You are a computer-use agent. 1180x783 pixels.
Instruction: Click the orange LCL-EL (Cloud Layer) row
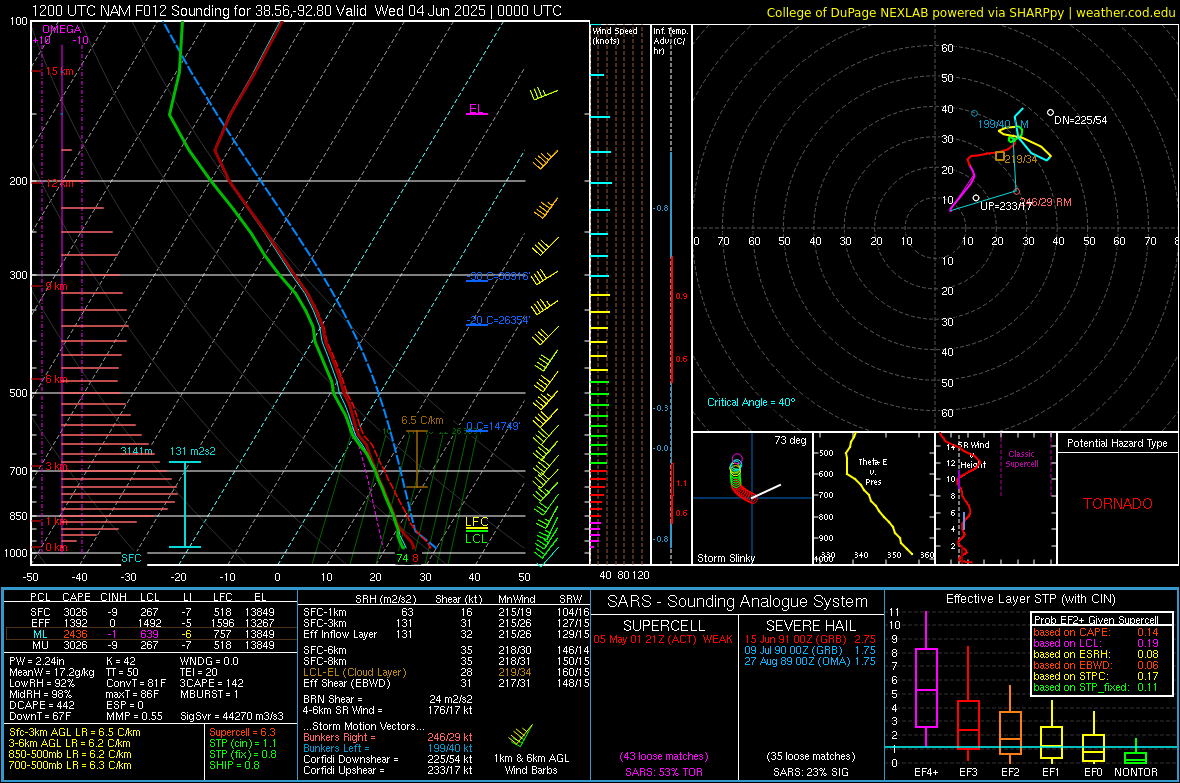446,672
